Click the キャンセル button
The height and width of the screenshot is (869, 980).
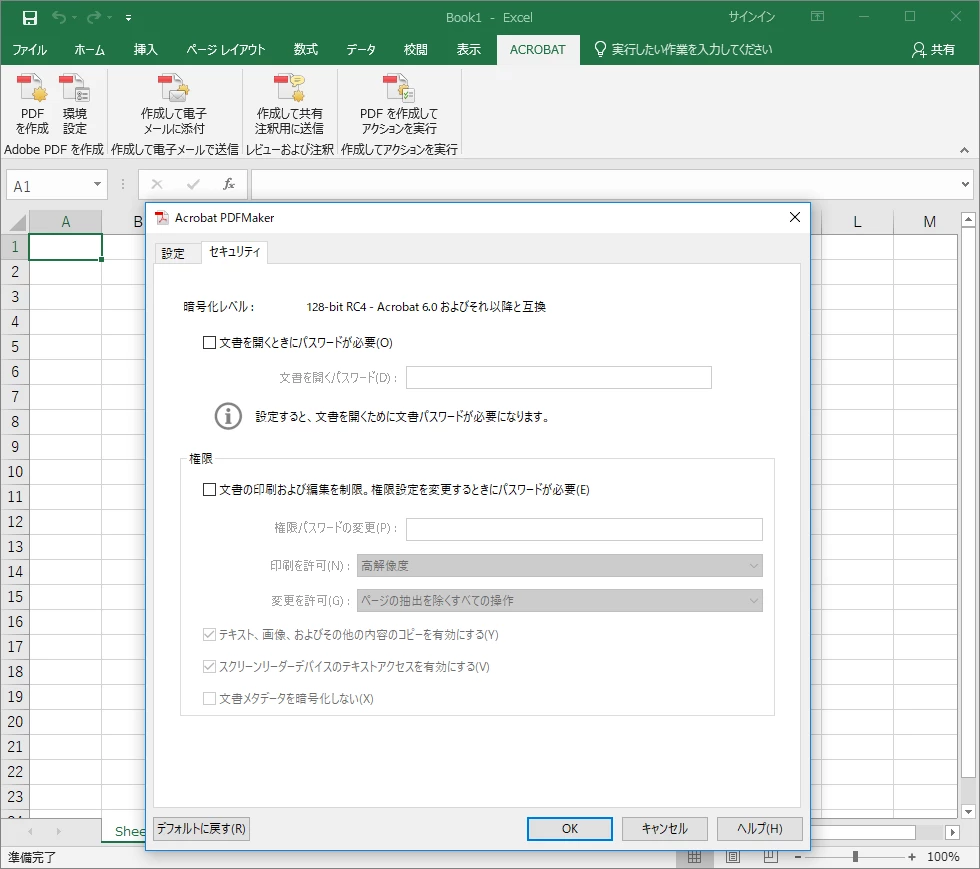[664, 829]
